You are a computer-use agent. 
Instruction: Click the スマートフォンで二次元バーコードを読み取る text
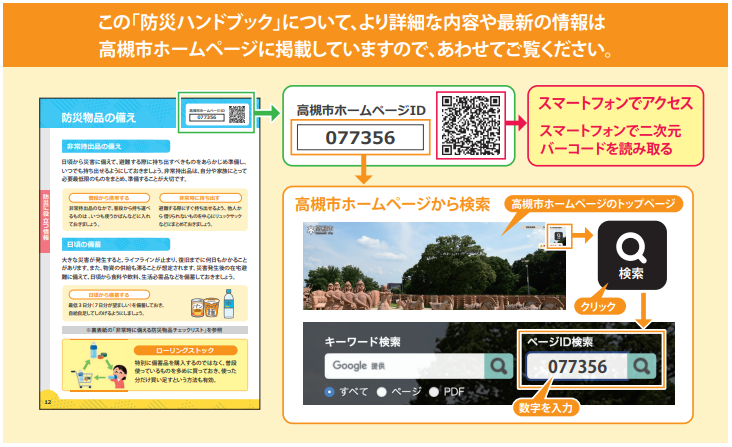(610, 140)
